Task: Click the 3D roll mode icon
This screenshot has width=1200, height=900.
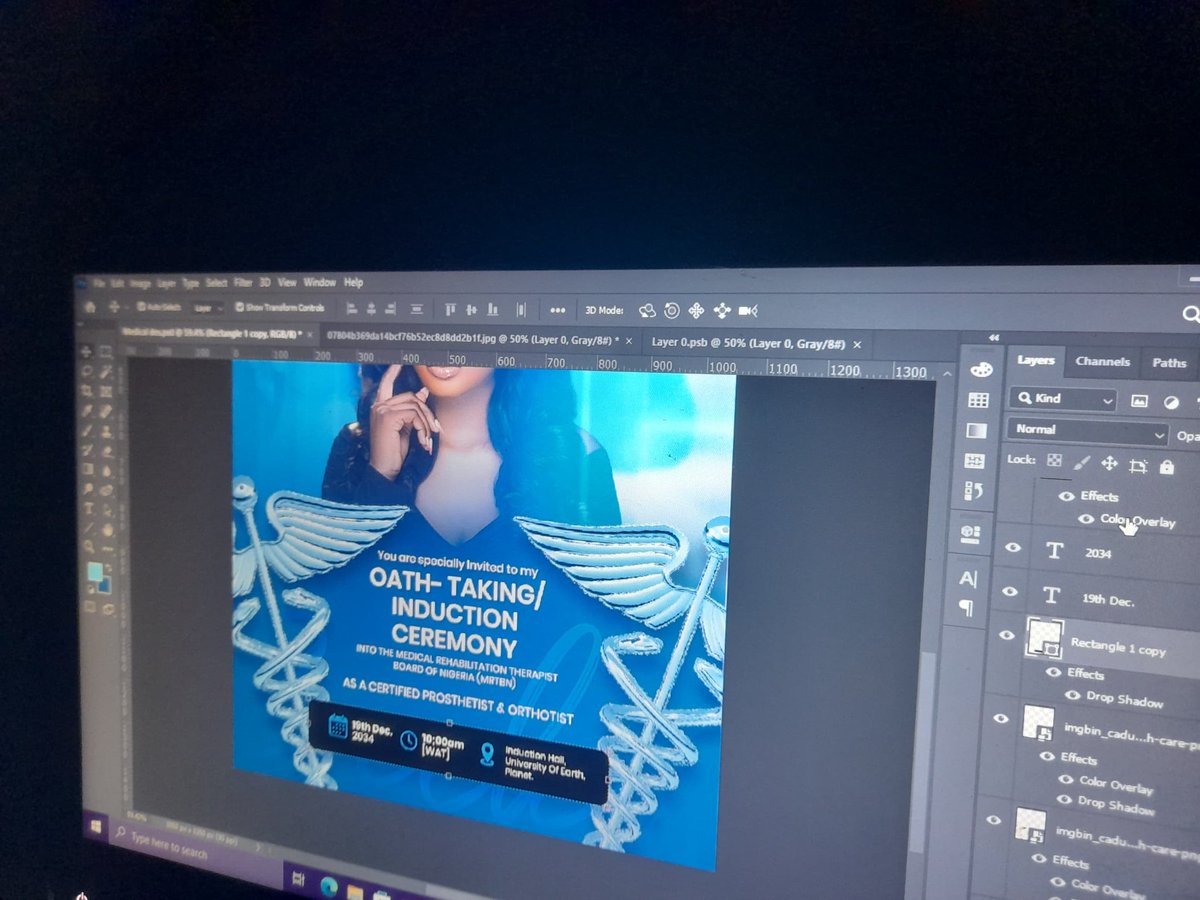Action: pyautogui.click(x=672, y=311)
